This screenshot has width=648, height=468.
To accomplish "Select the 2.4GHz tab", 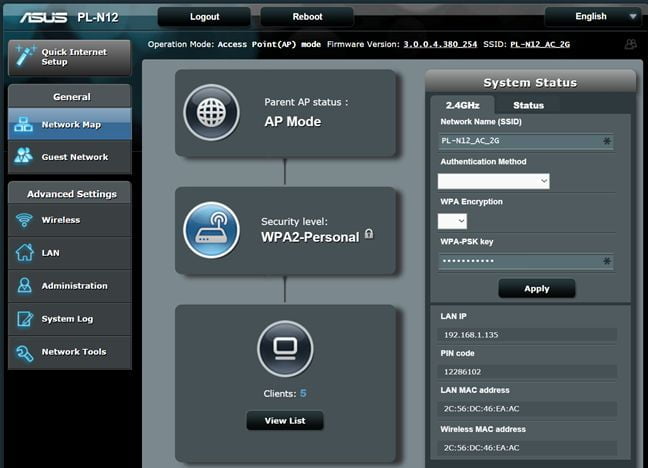I will [x=463, y=105].
